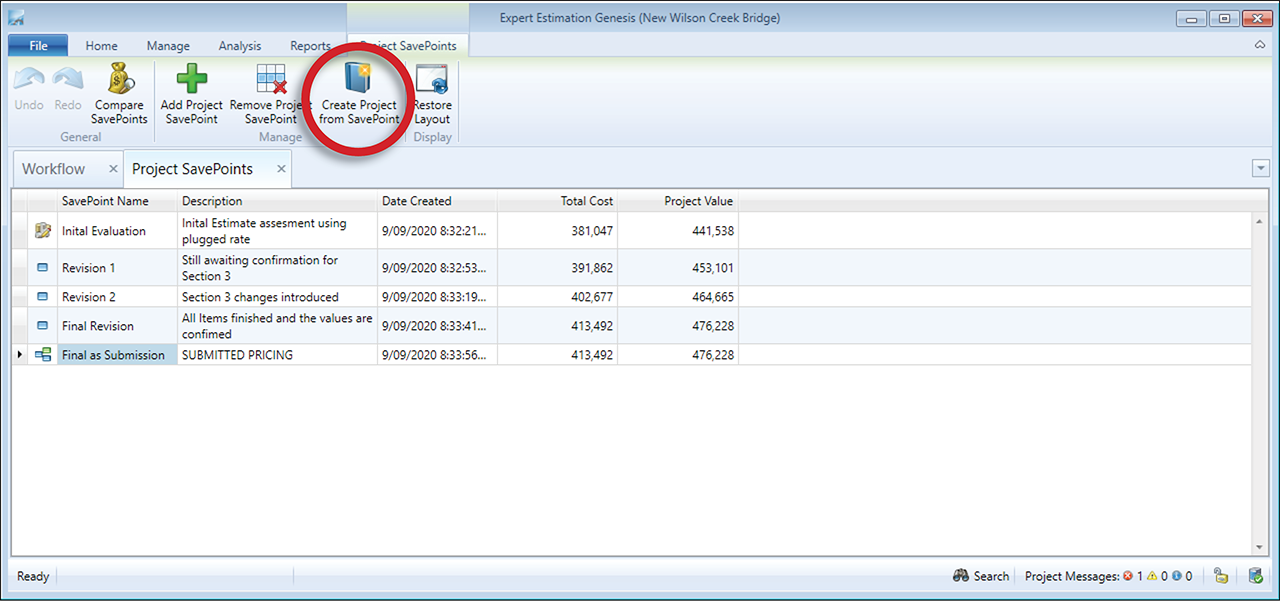Click the lock icon in status bar
This screenshot has width=1280, height=601.
pos(1221,576)
